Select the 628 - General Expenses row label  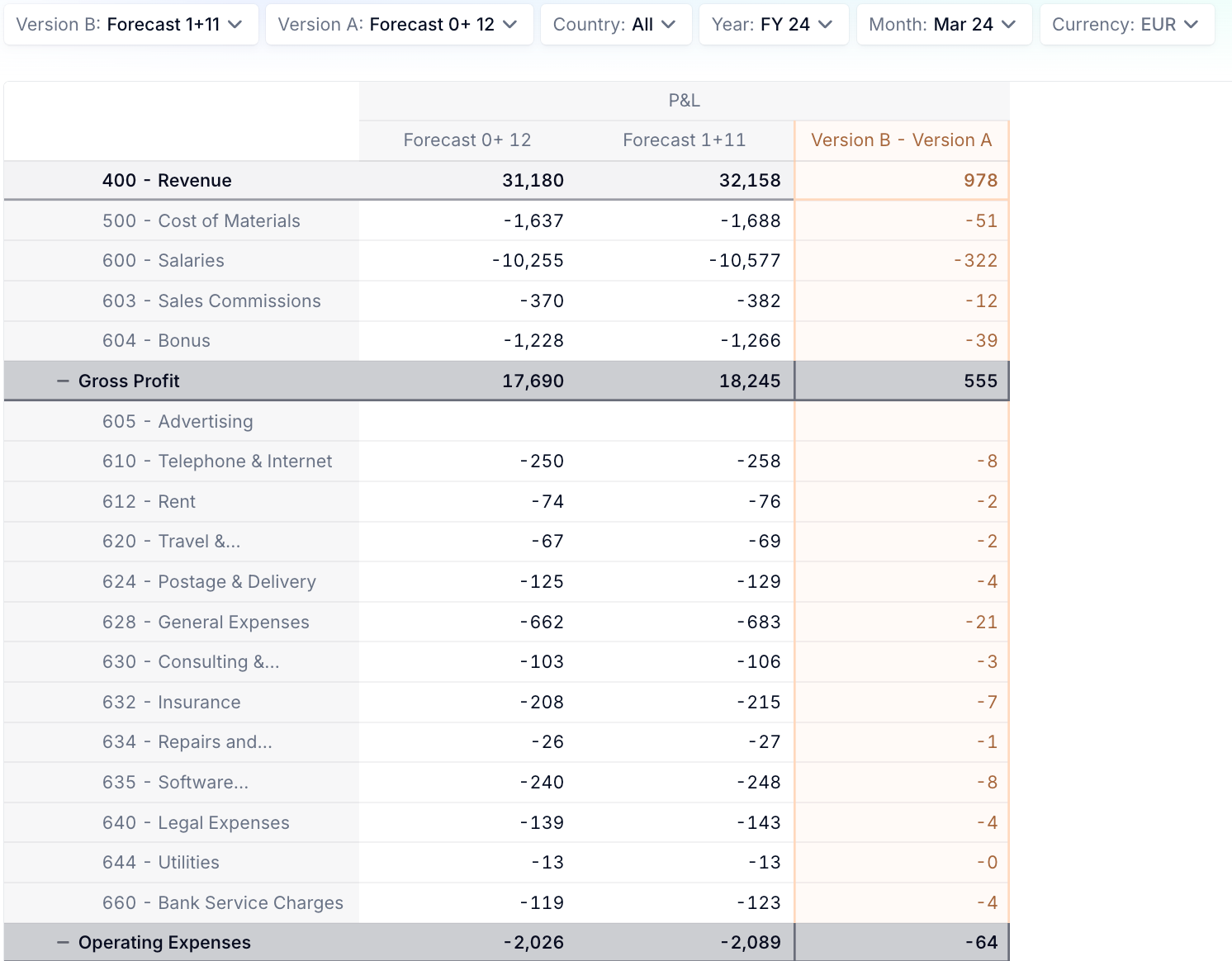[206, 623]
